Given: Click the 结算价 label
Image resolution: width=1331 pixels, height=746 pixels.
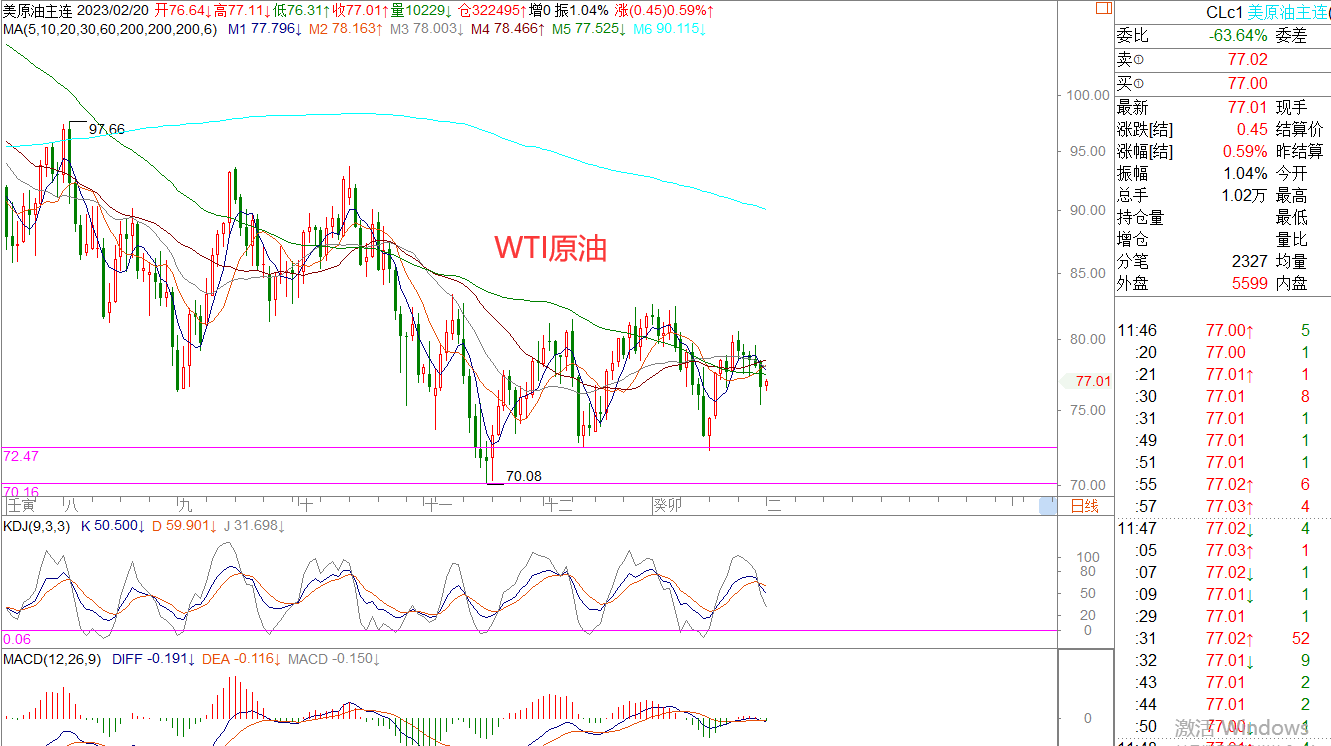Looking at the screenshot, I should 1300,129.
